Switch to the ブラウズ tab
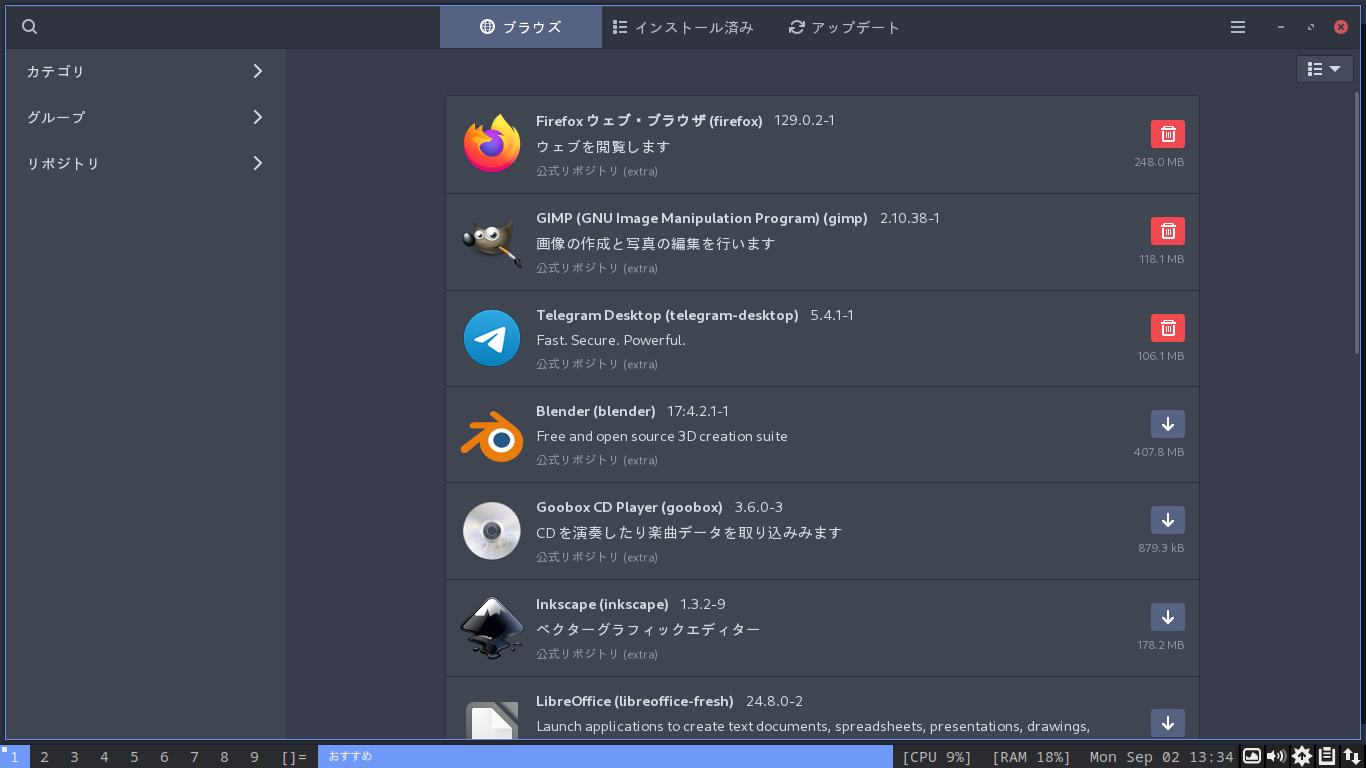Screen dimensions: 1366x768 [x=521, y=27]
